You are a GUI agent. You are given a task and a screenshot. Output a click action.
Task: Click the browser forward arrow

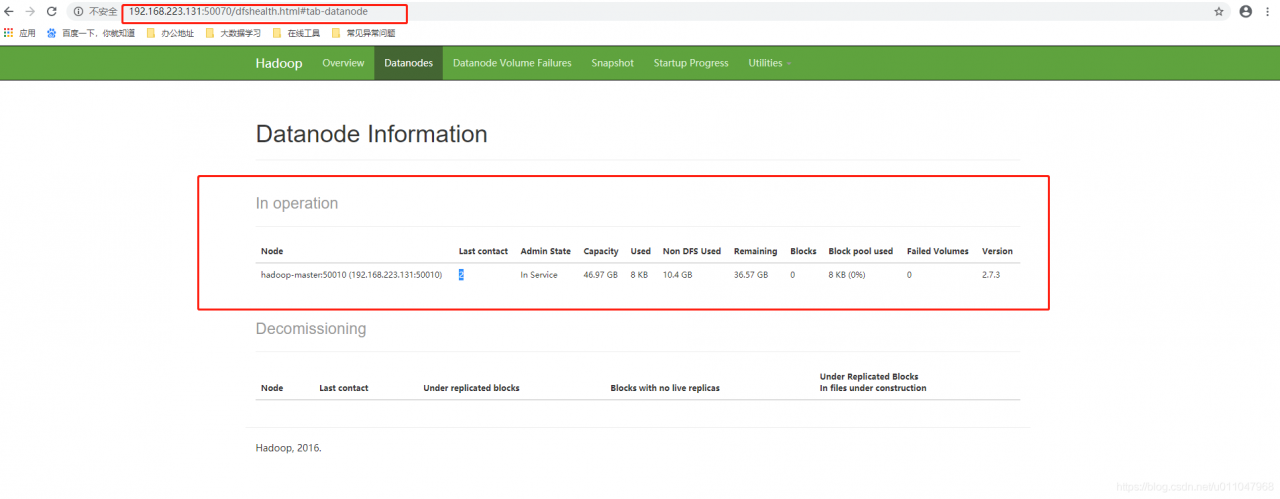pos(30,12)
